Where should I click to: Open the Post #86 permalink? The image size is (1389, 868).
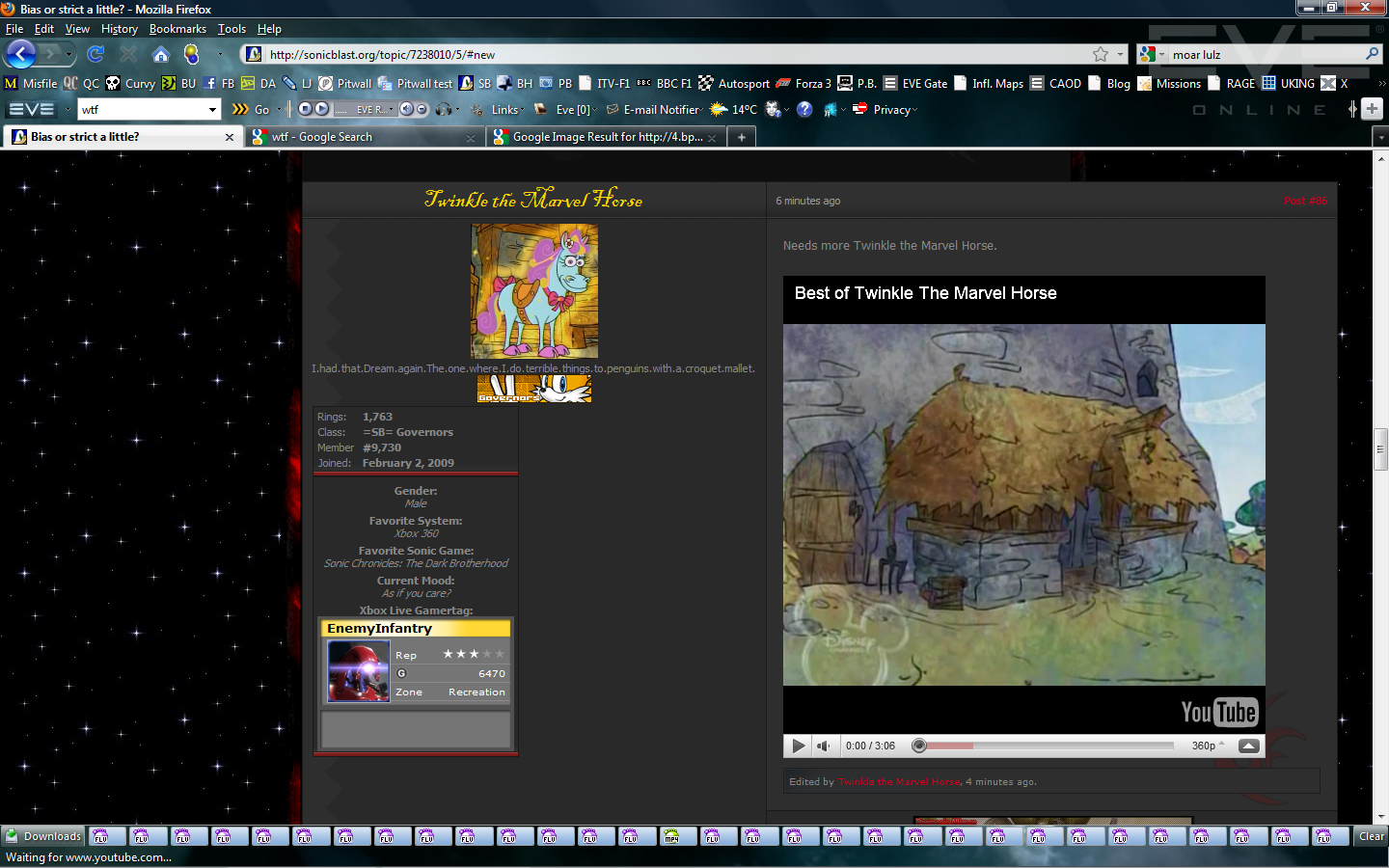1305,201
